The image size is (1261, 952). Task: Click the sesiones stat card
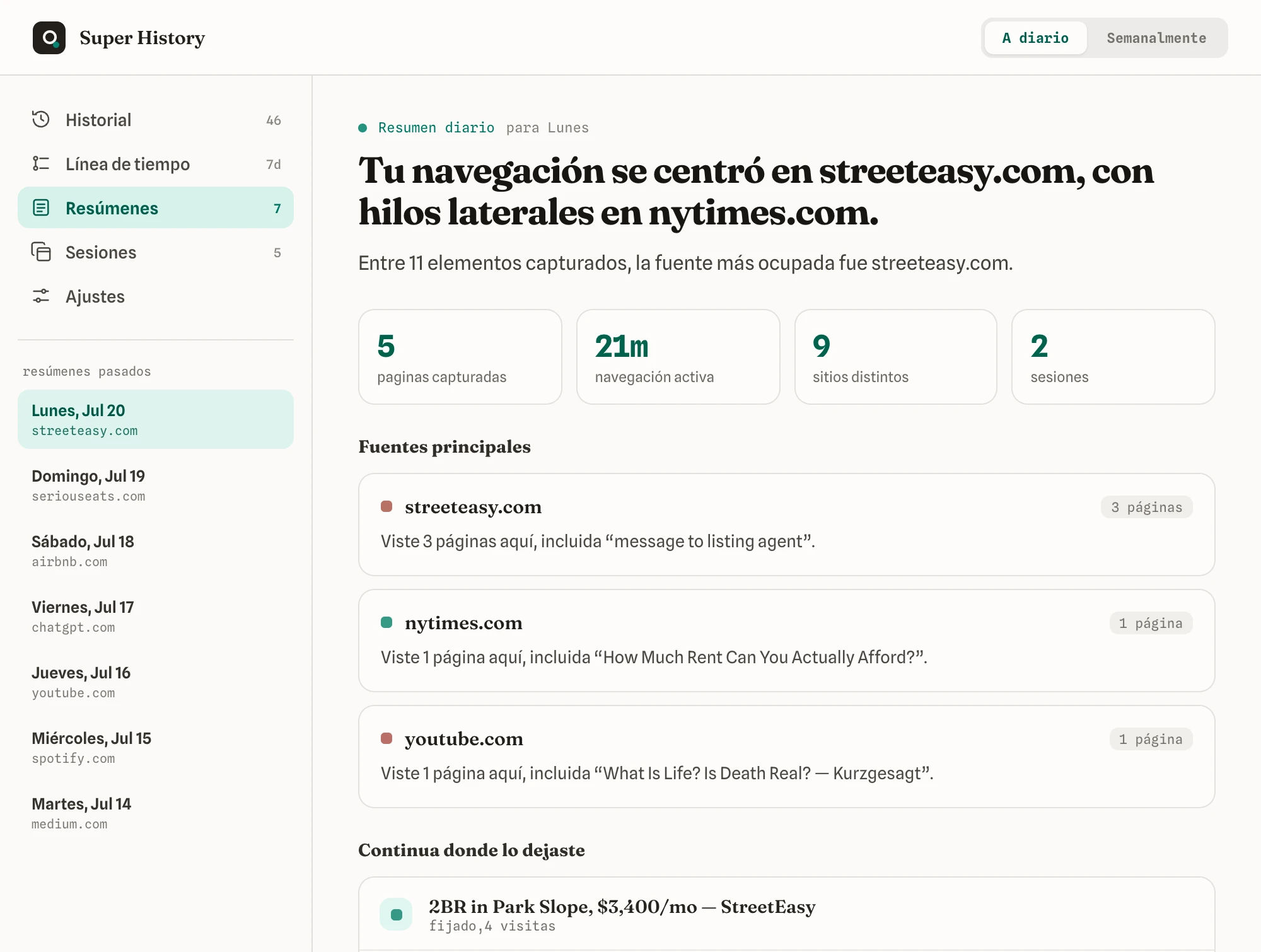pyautogui.click(x=1113, y=357)
